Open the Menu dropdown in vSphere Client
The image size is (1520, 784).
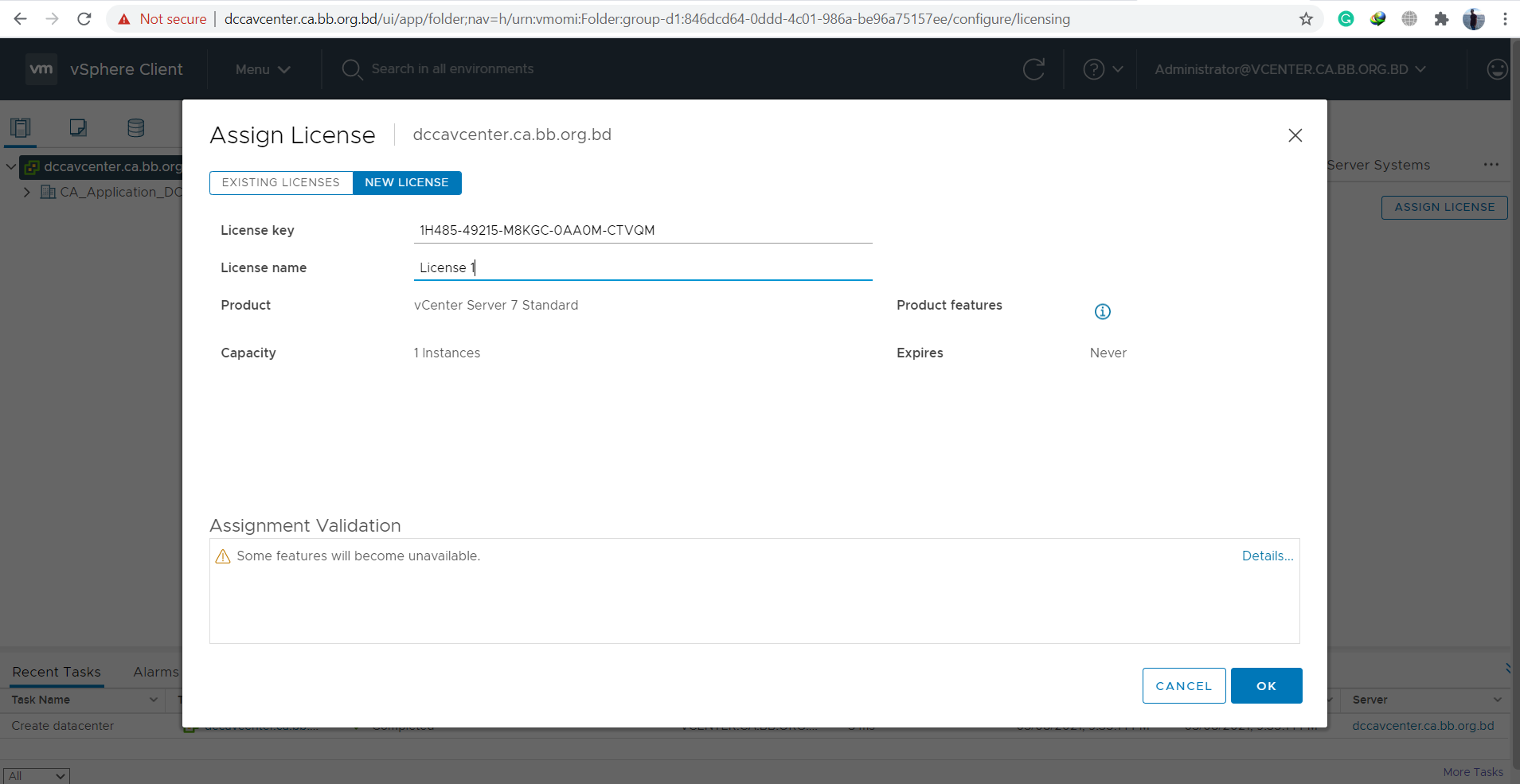point(263,69)
